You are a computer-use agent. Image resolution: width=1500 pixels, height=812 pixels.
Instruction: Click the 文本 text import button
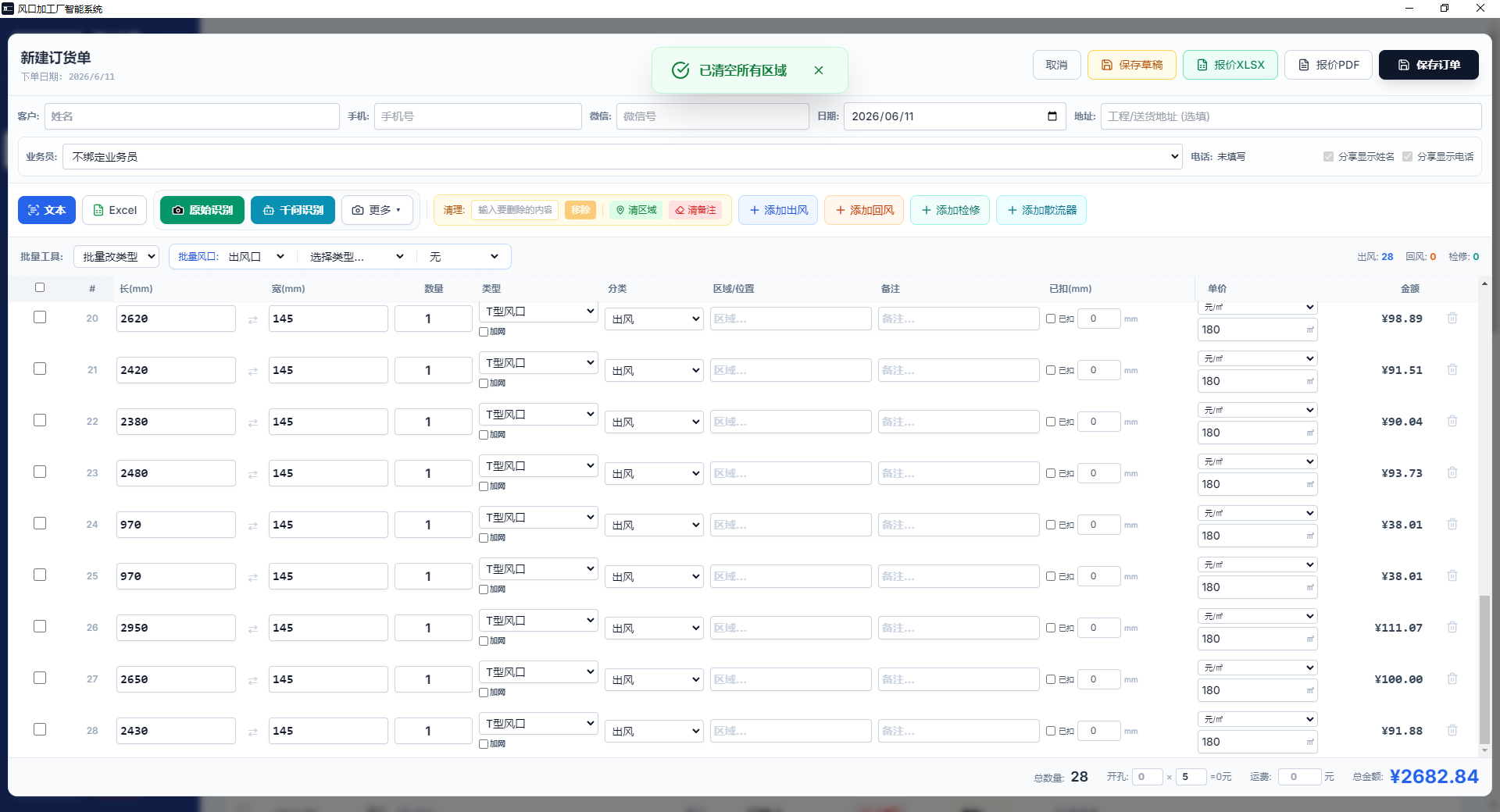[x=47, y=210]
